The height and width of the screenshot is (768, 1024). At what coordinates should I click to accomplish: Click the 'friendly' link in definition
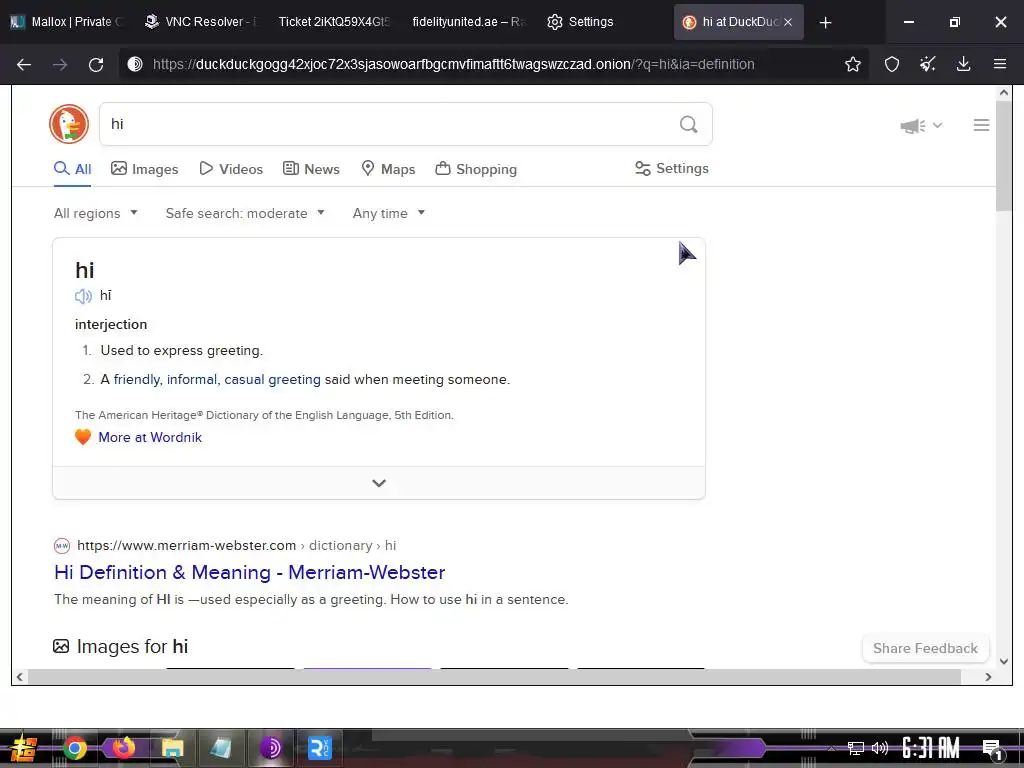pos(137,379)
